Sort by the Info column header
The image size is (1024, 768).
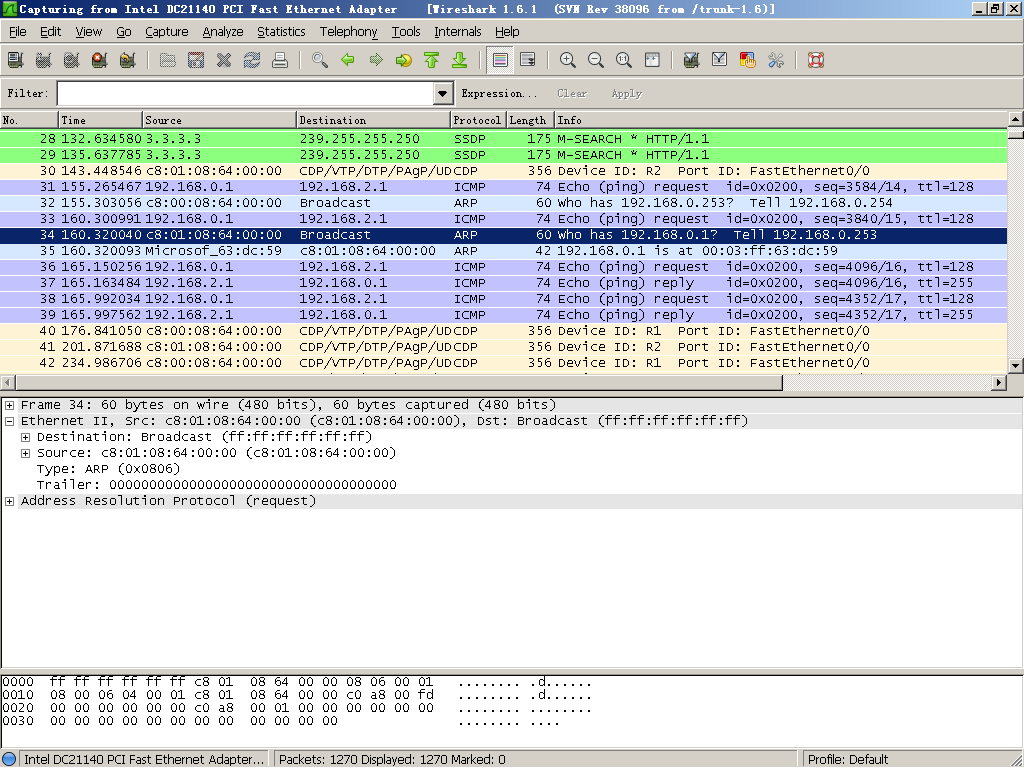point(780,120)
